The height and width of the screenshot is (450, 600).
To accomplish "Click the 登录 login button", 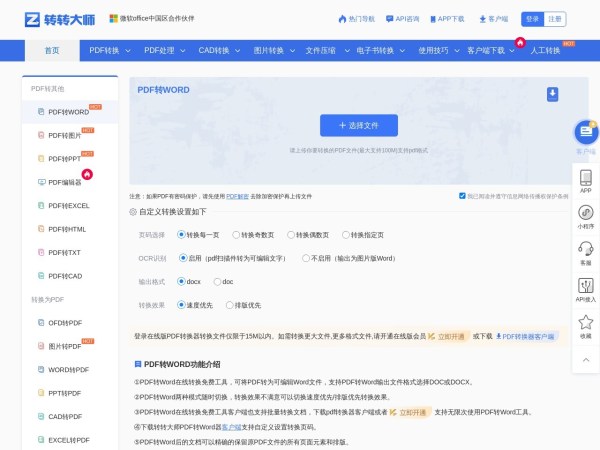I will [x=532, y=19].
